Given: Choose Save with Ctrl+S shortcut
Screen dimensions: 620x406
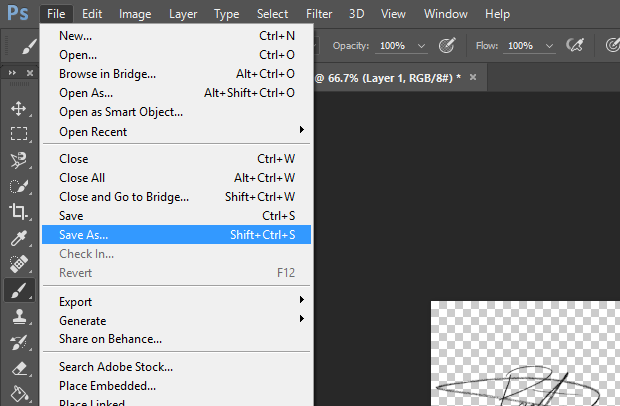Looking at the screenshot, I should 176,216.
